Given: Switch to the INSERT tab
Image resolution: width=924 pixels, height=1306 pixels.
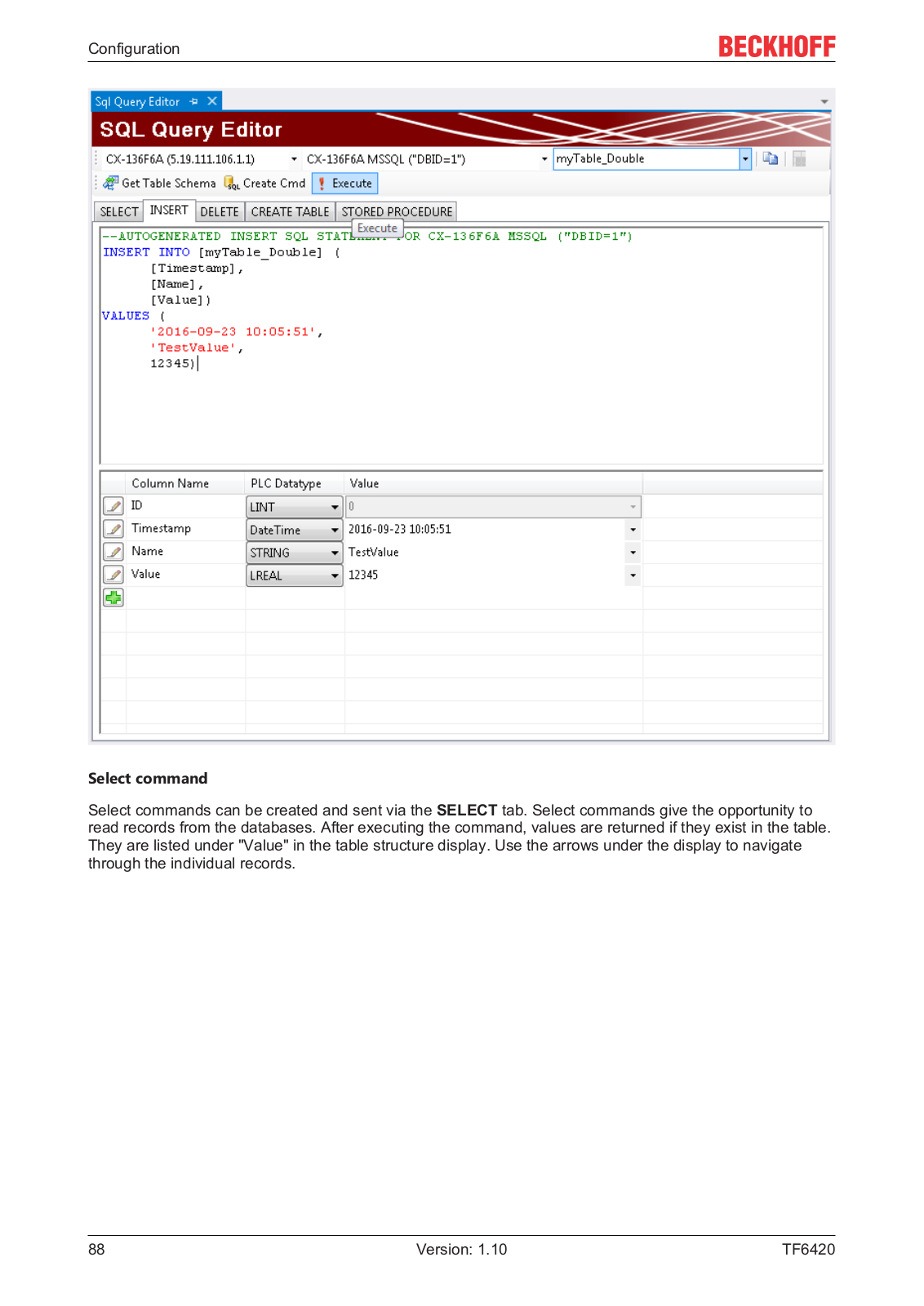Looking at the screenshot, I should tap(169, 211).
